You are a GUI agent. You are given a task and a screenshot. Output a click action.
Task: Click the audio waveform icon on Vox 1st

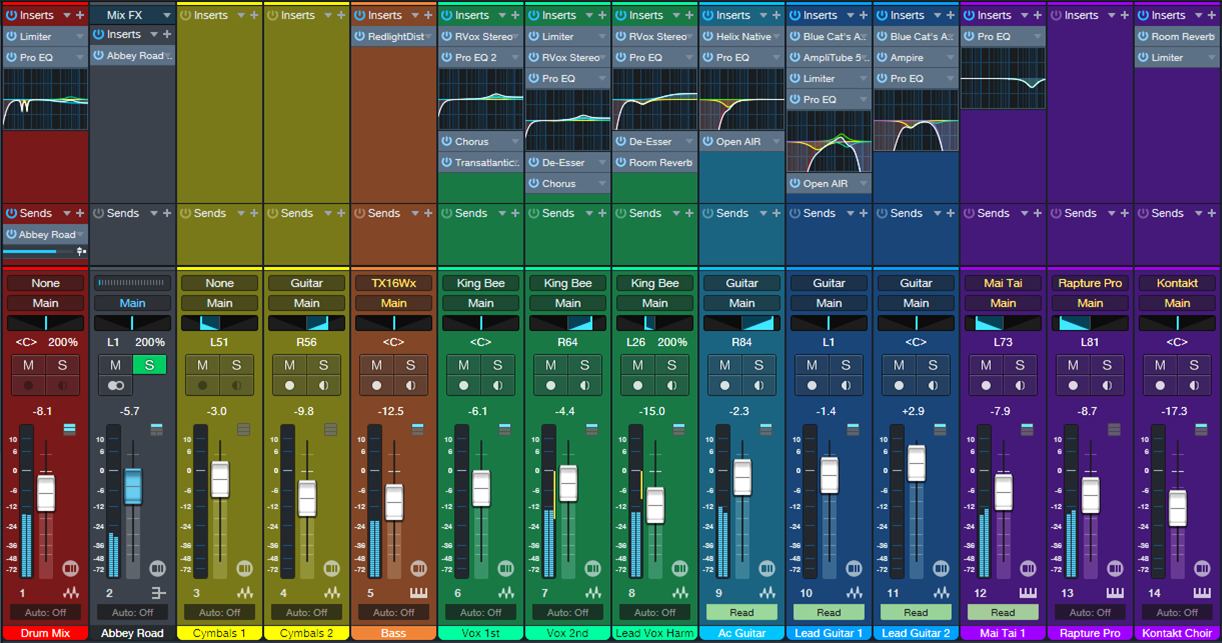pyautogui.click(x=506, y=593)
